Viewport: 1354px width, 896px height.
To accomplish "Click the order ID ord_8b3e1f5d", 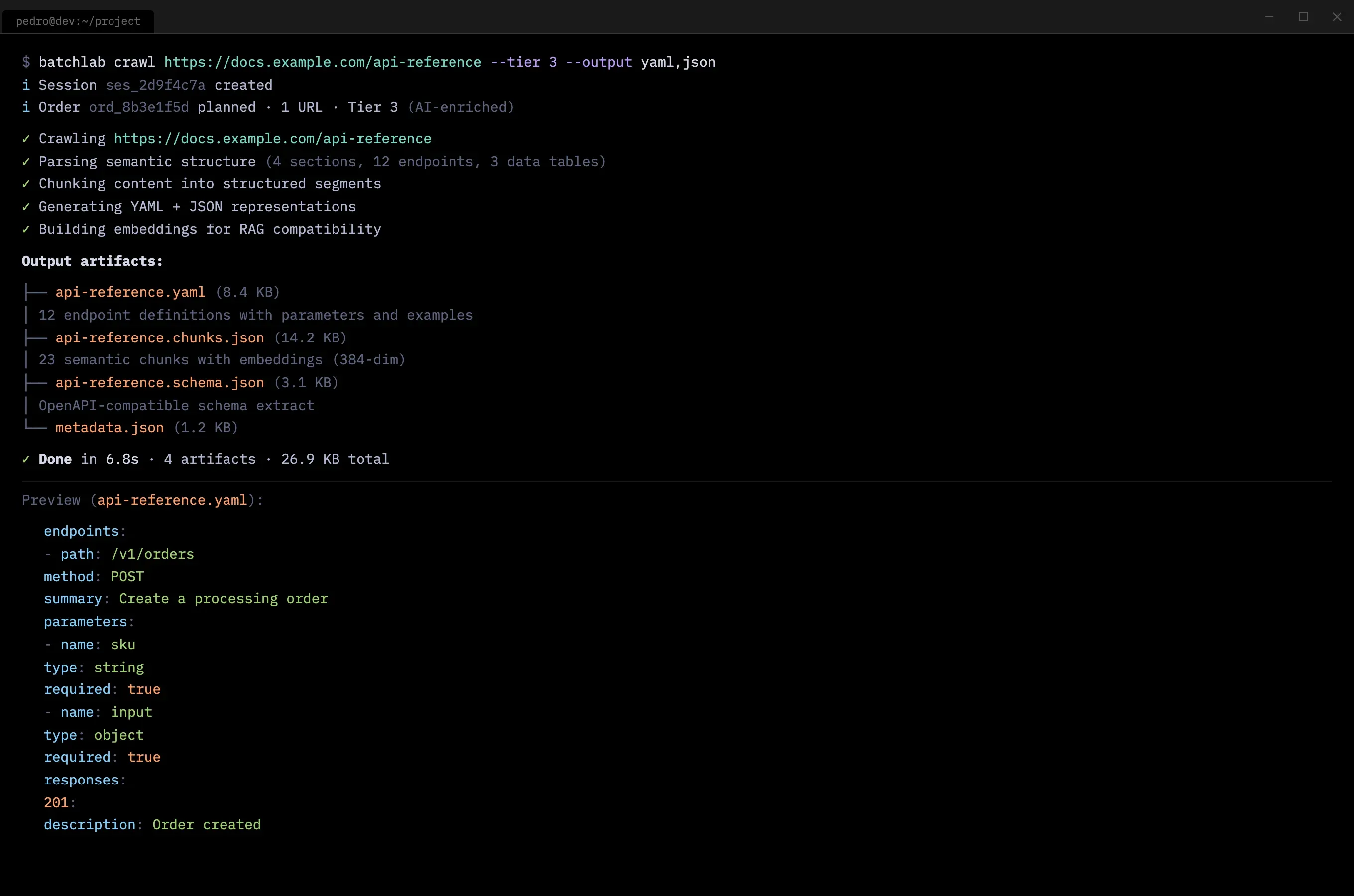I will click(138, 107).
